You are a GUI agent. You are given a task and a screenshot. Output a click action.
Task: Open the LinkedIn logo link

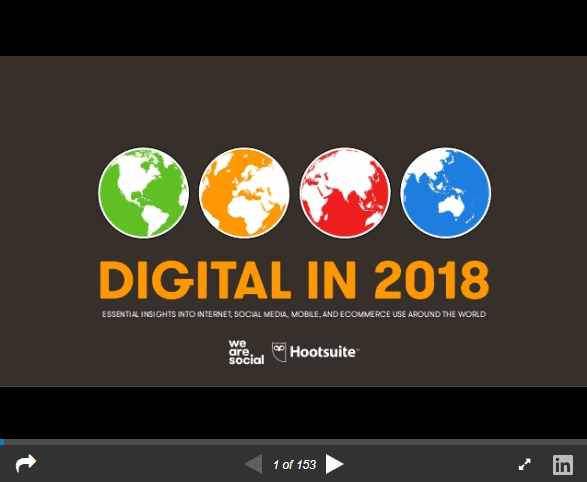pos(563,465)
